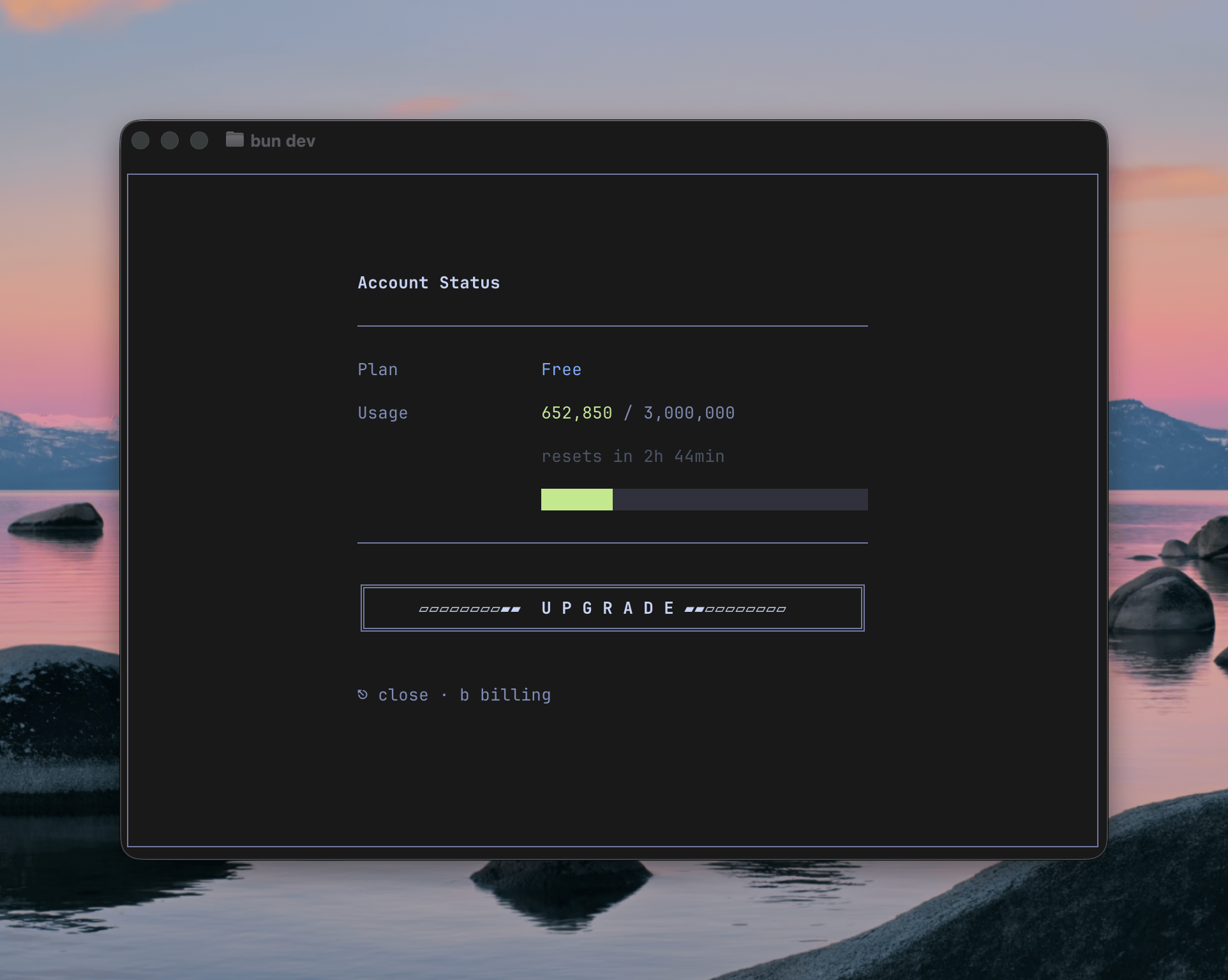Click the minimize window traffic light button
Viewport: 1228px width, 980px height.
pos(170,140)
